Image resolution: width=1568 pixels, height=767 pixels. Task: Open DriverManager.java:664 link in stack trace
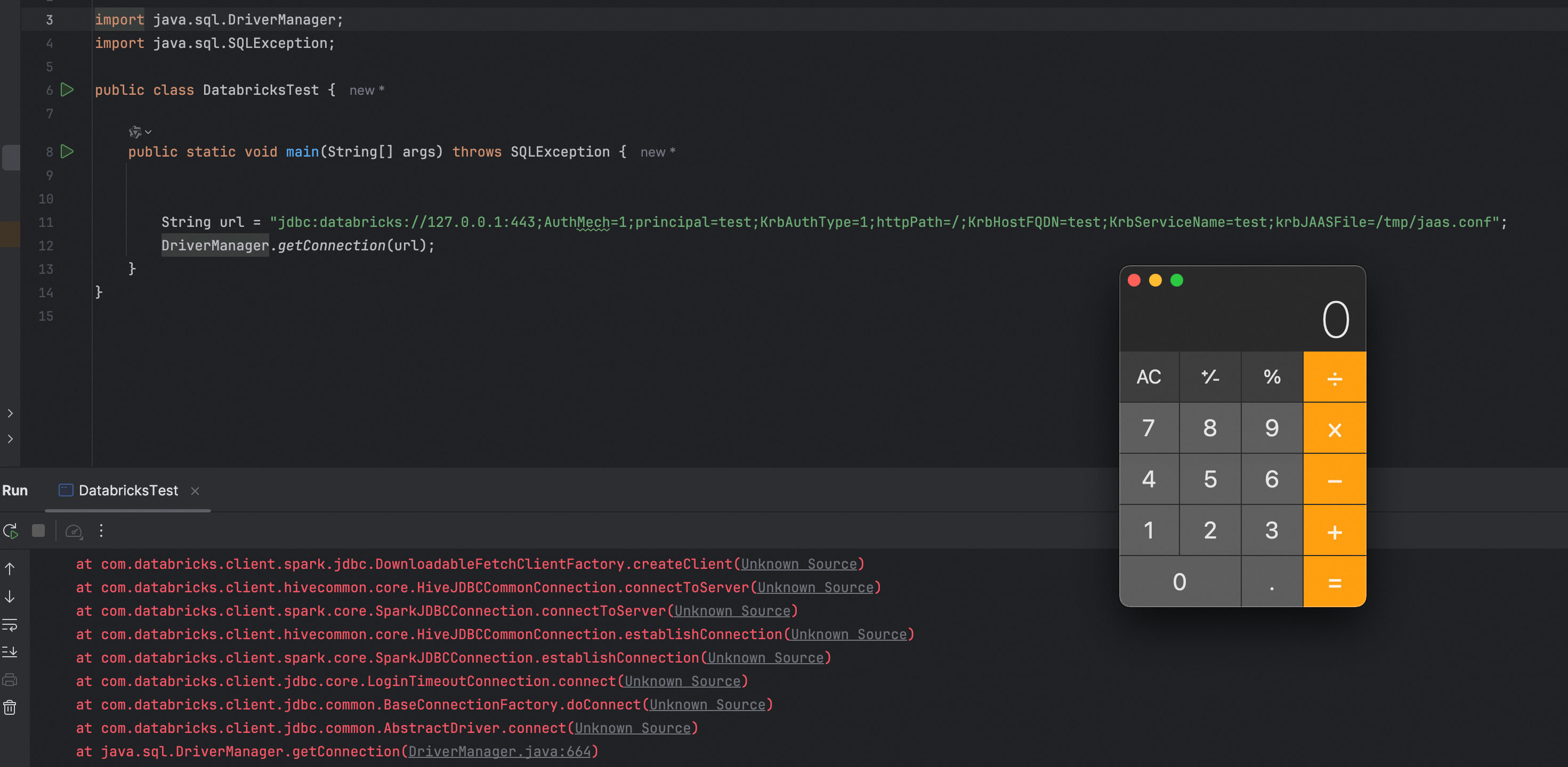point(499,751)
